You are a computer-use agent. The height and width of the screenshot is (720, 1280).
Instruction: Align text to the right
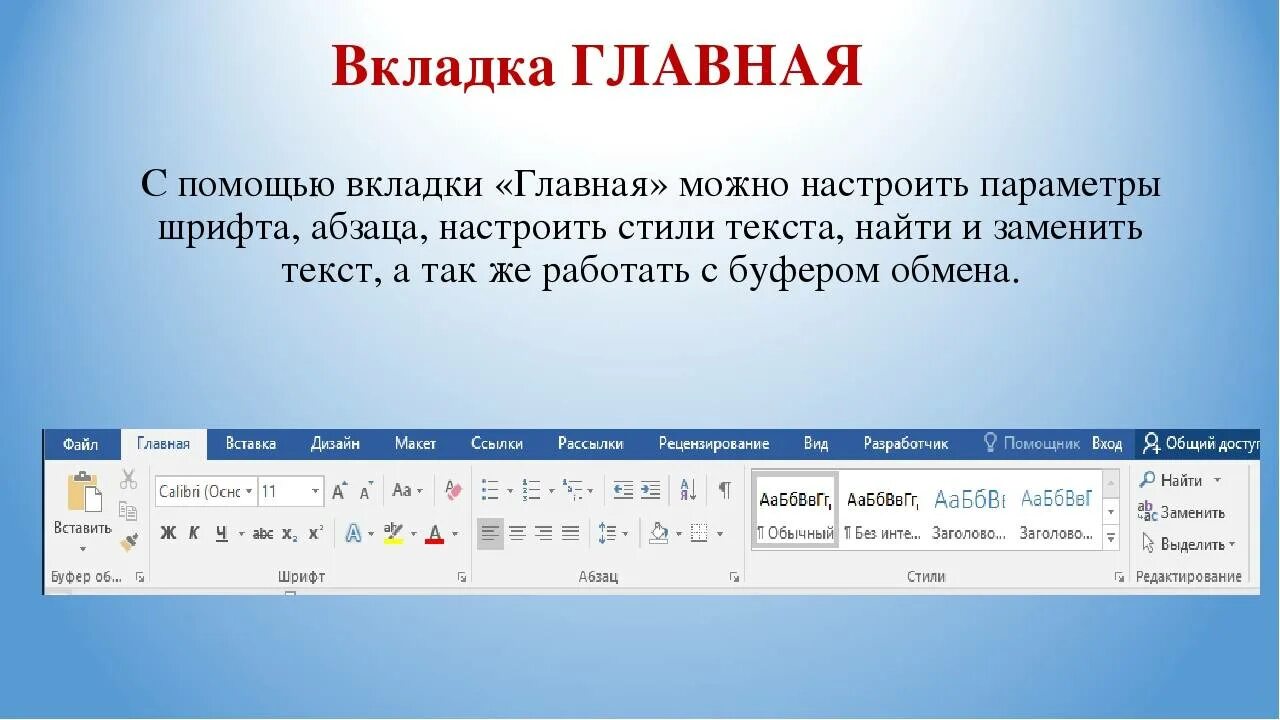(x=544, y=534)
